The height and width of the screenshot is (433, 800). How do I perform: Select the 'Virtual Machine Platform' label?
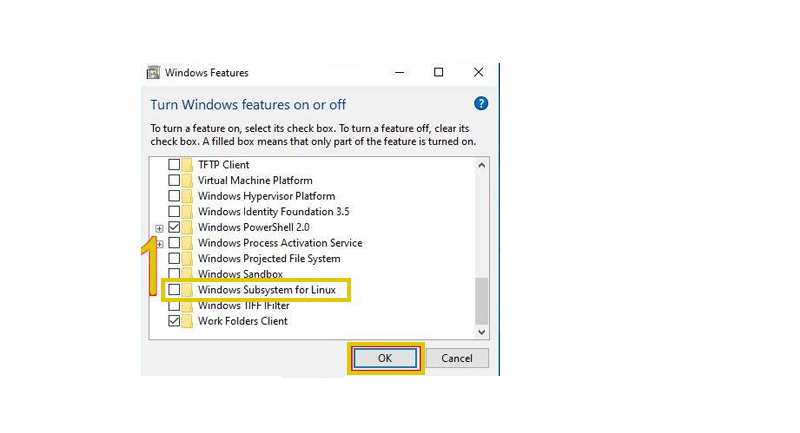point(255,181)
